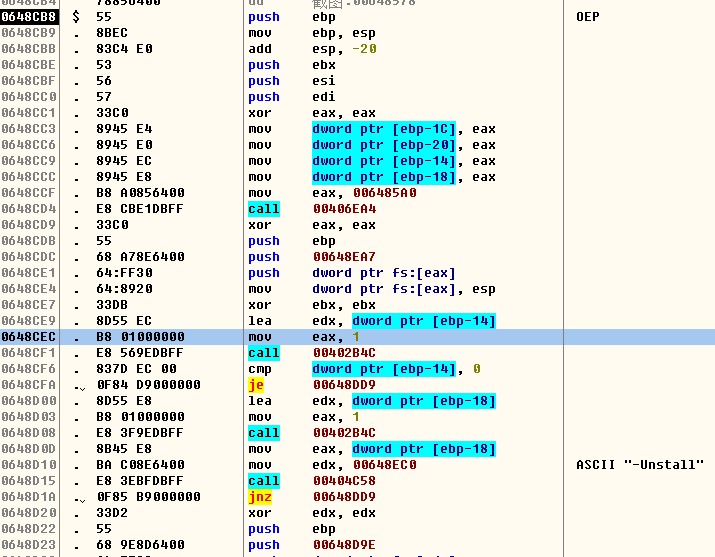Click hex bytes E8 569EDBFF
The image size is (715, 557).
pyautogui.click(x=140, y=353)
